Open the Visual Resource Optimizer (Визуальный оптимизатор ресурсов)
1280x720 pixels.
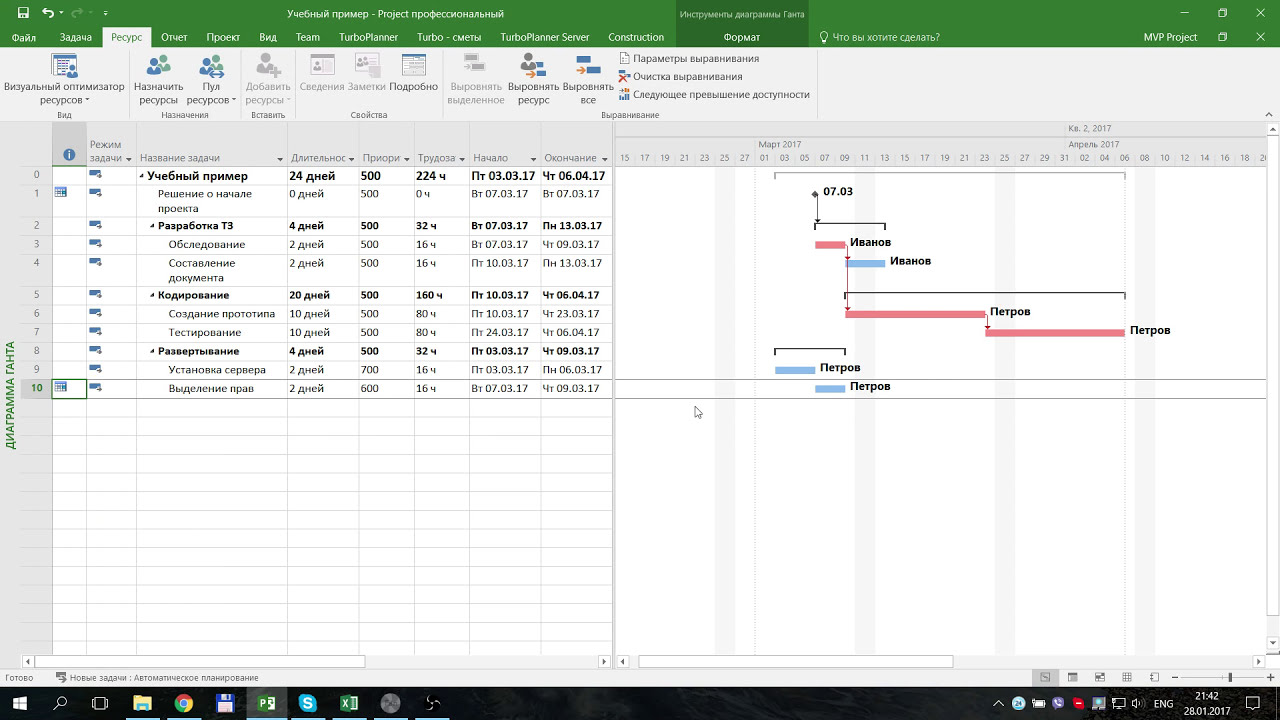(x=64, y=80)
